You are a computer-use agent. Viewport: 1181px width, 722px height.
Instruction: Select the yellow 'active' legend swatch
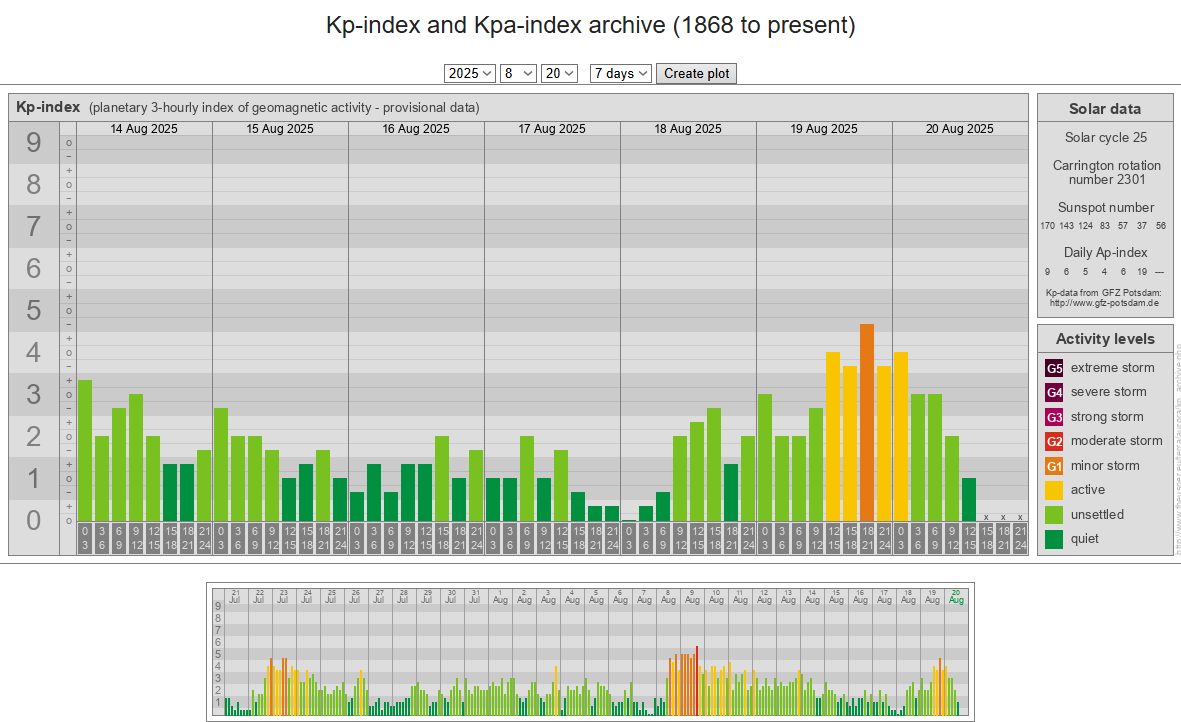1054,490
